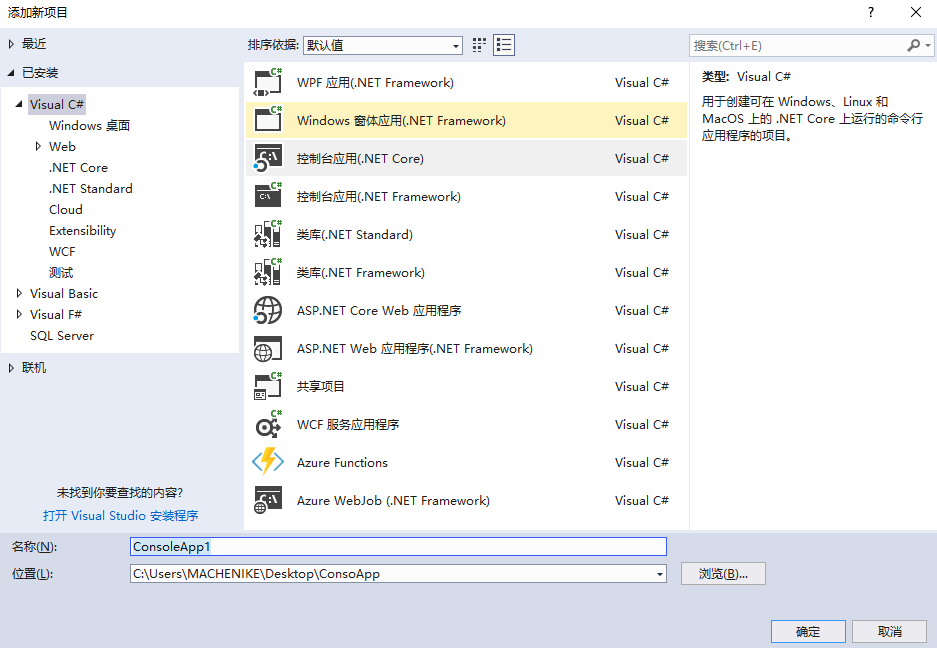
Task: Open the 排序依据 默认值 dropdown
Action: 382,45
